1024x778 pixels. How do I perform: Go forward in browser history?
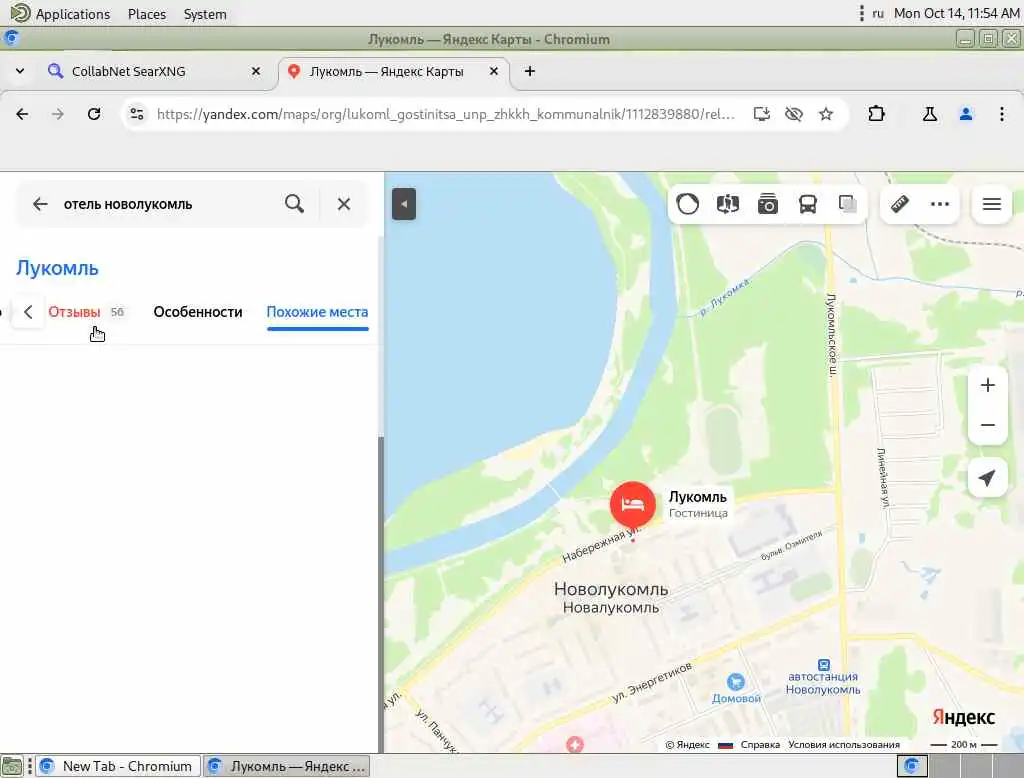pos(58,114)
